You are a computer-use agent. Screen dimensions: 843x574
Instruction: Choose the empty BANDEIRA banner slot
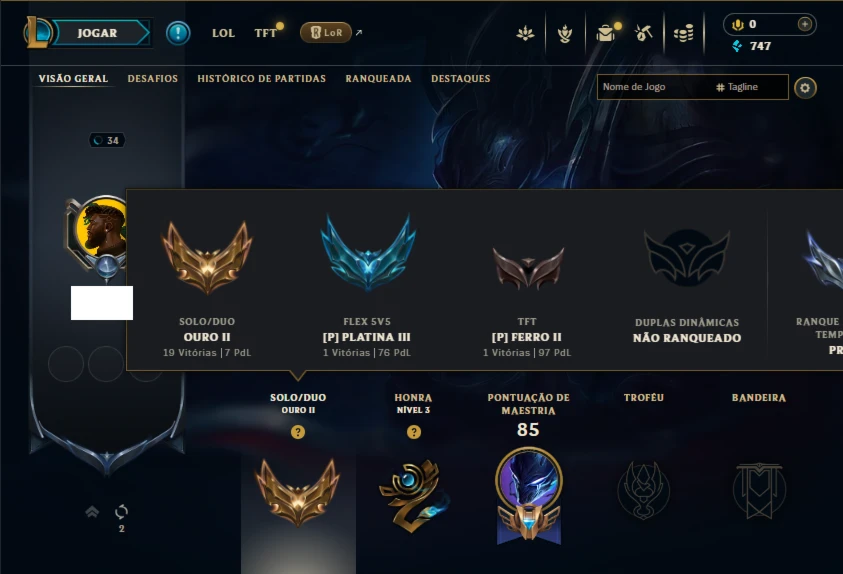coord(759,490)
